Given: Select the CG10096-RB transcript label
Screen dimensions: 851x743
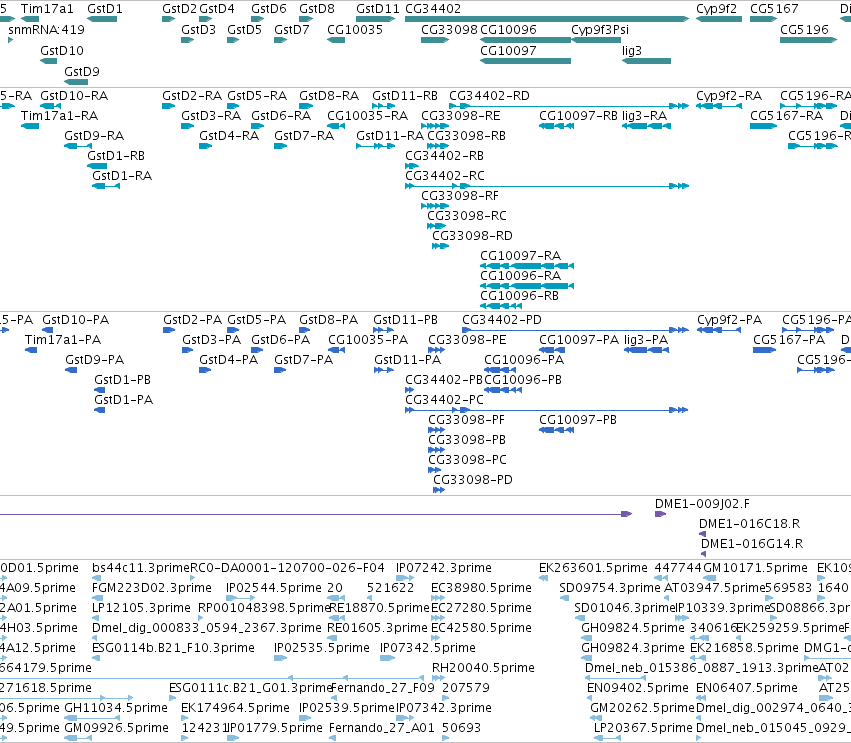Looking at the screenshot, I should [x=519, y=296].
